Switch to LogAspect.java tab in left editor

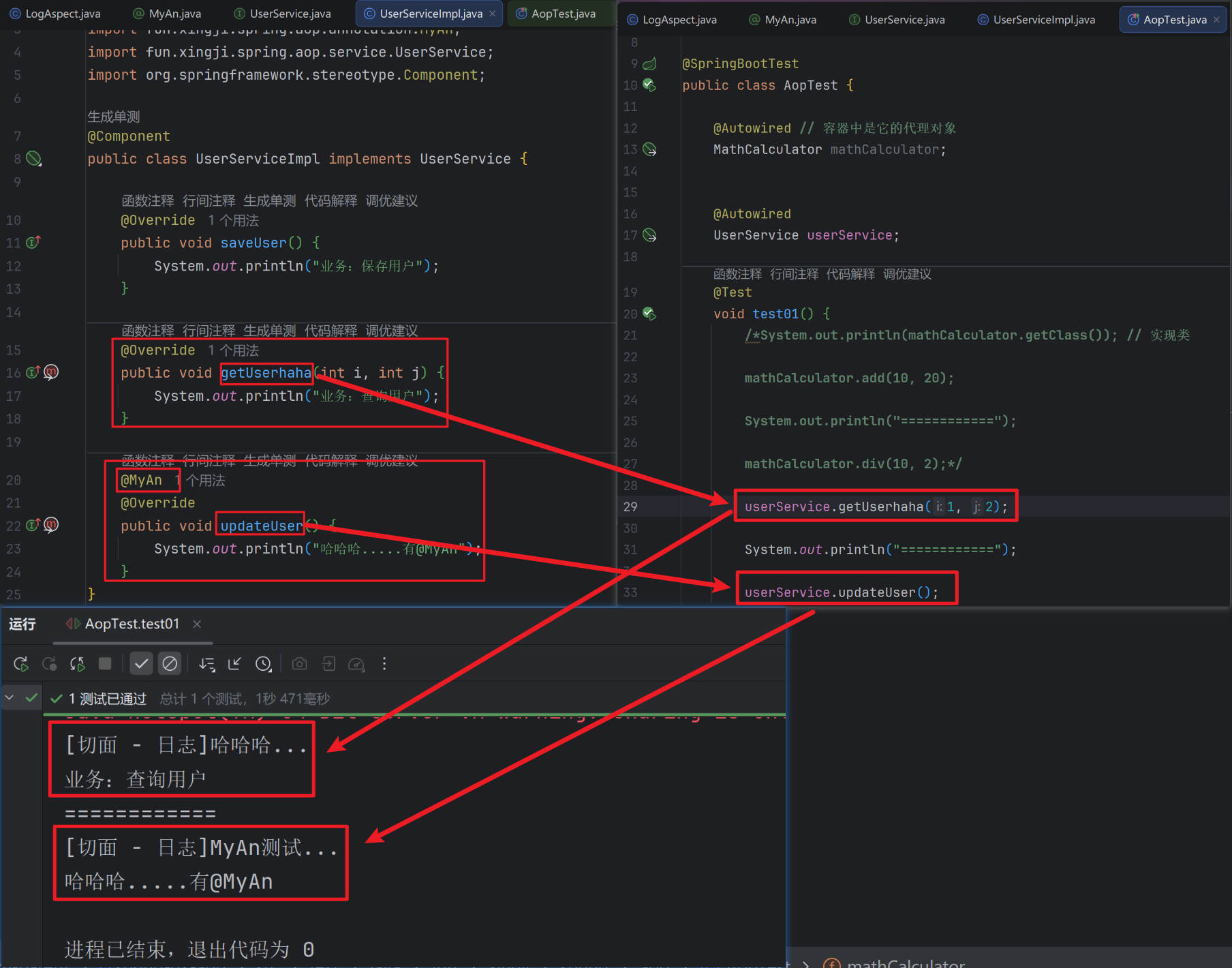pos(55,14)
